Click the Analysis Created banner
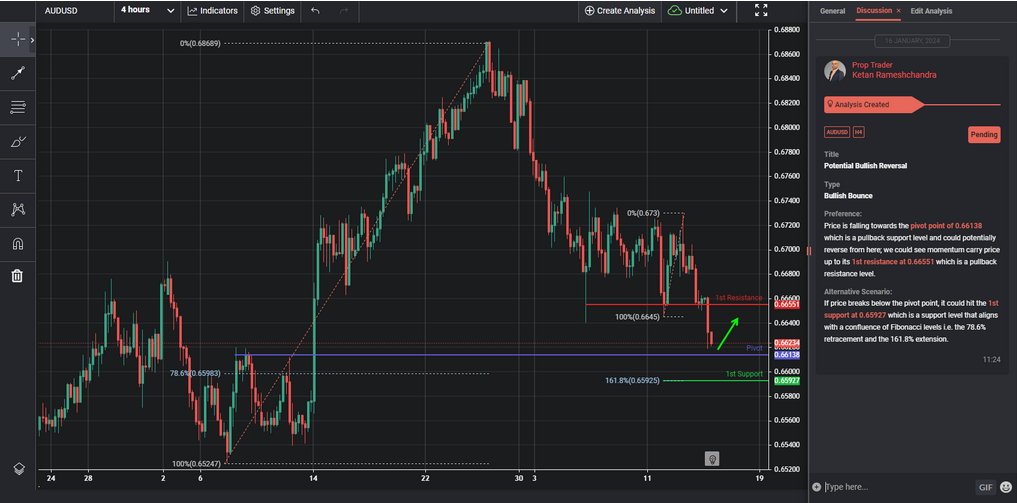 872,104
